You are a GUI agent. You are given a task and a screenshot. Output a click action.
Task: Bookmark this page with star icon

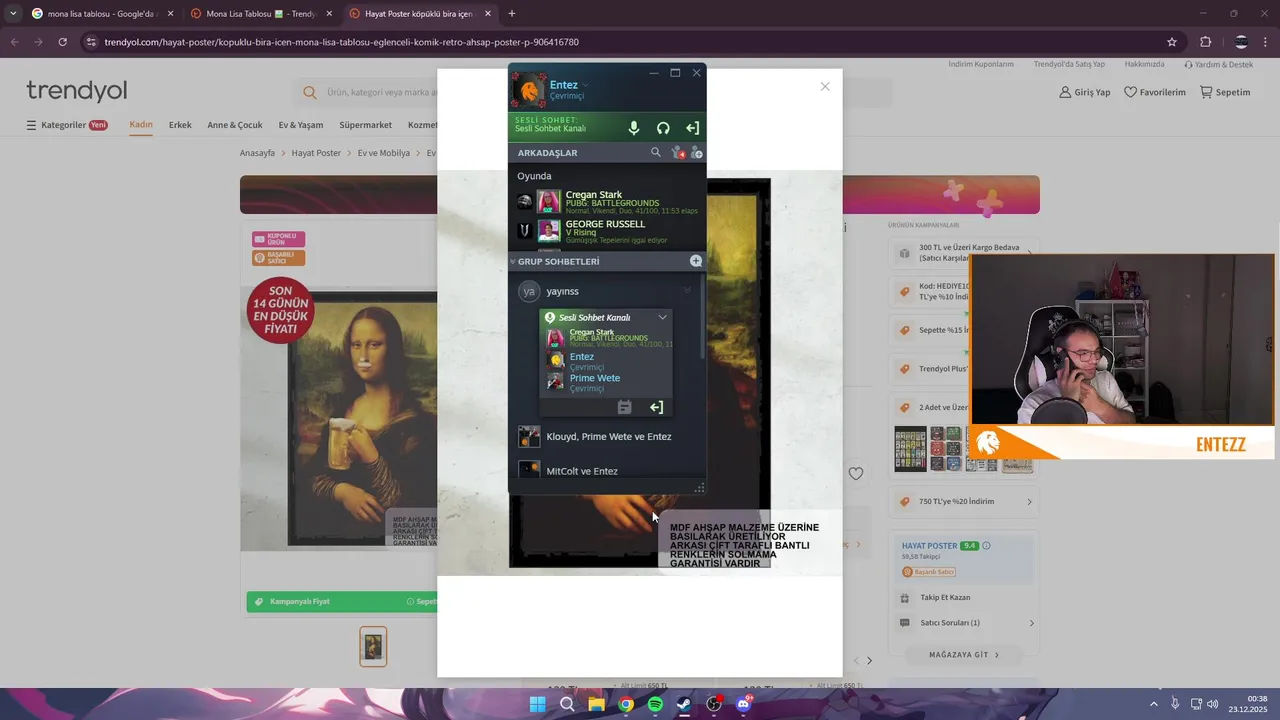[x=1172, y=42]
